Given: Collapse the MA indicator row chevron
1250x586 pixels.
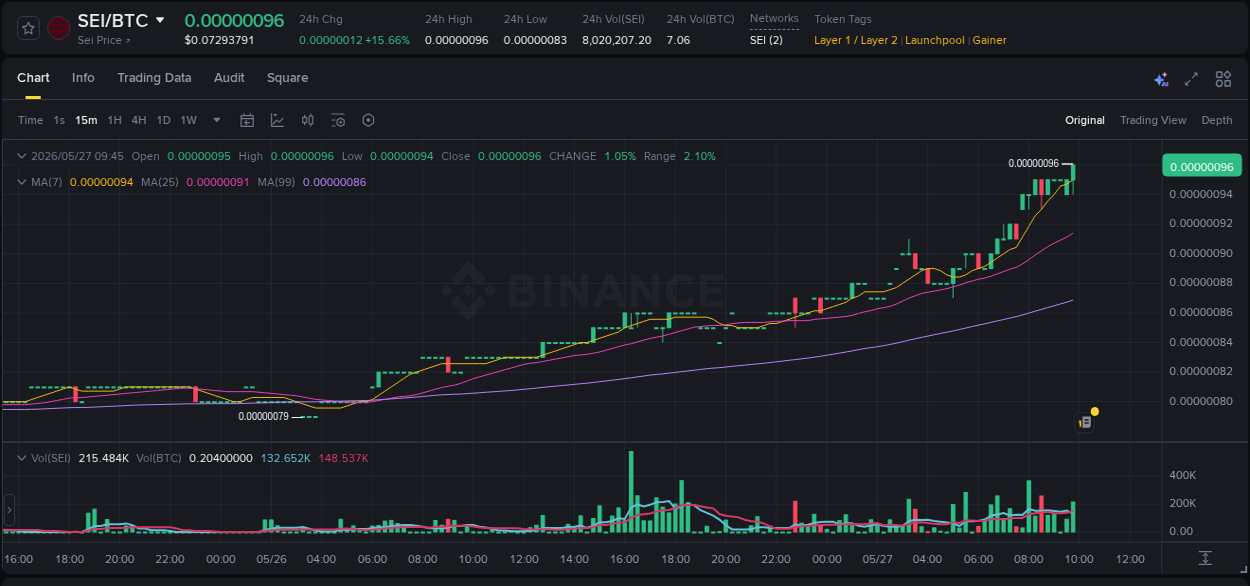Looking at the screenshot, I should click(x=22, y=182).
